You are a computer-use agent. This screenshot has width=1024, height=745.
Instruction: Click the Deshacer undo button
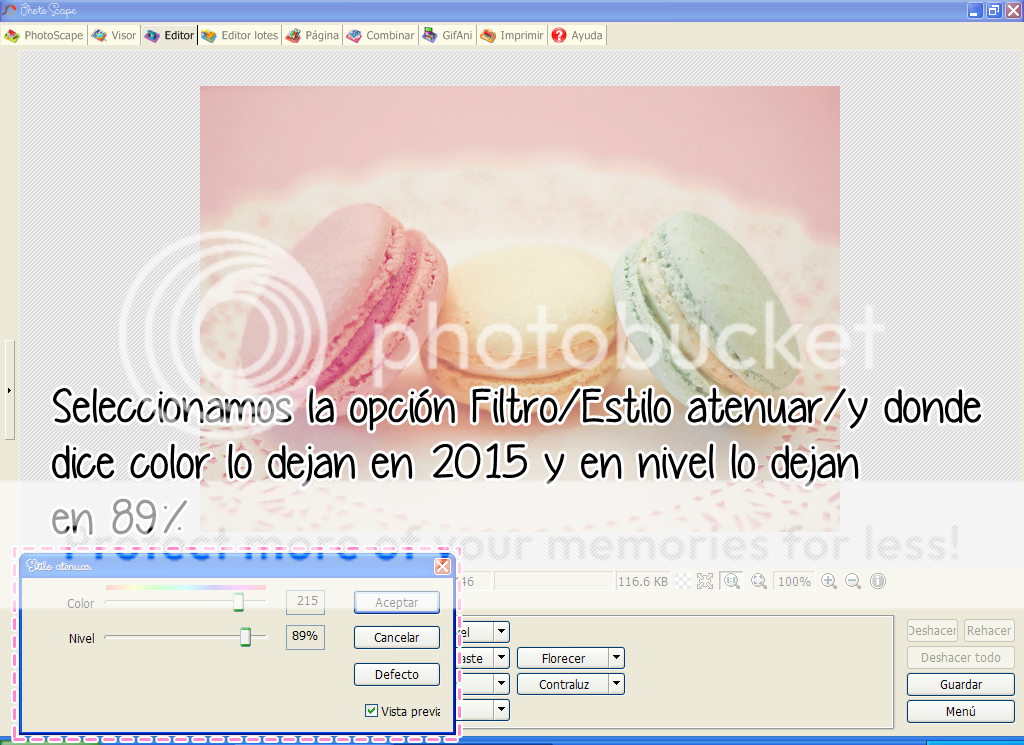click(932, 631)
